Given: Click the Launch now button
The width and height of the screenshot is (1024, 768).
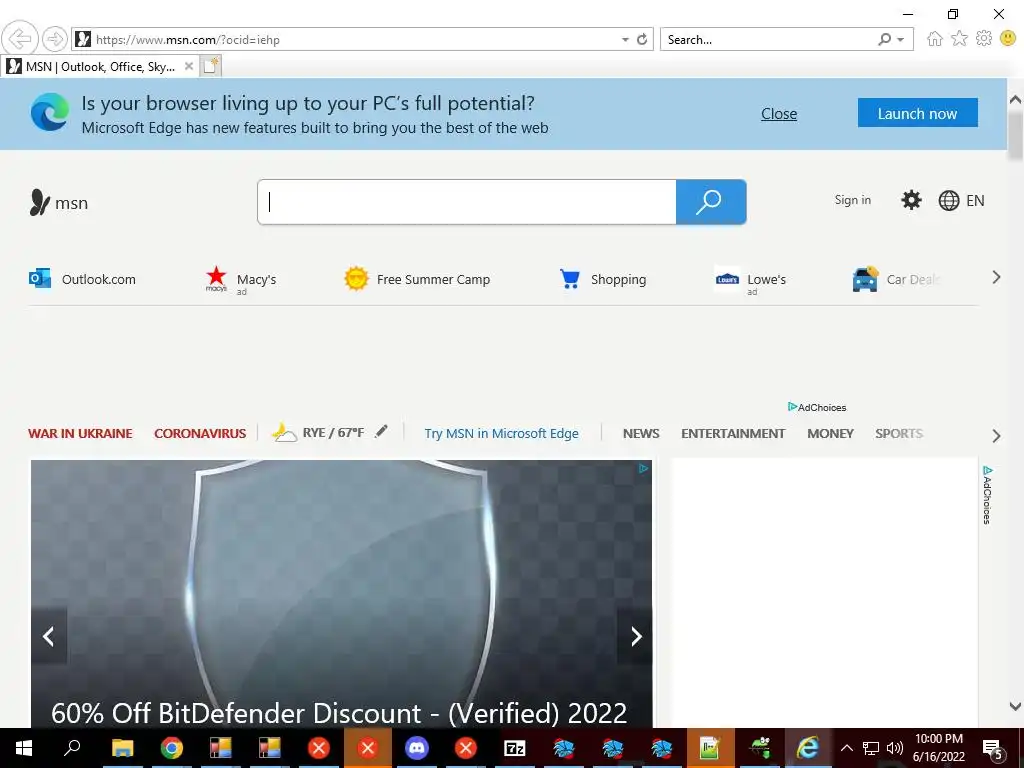Looking at the screenshot, I should [918, 113].
